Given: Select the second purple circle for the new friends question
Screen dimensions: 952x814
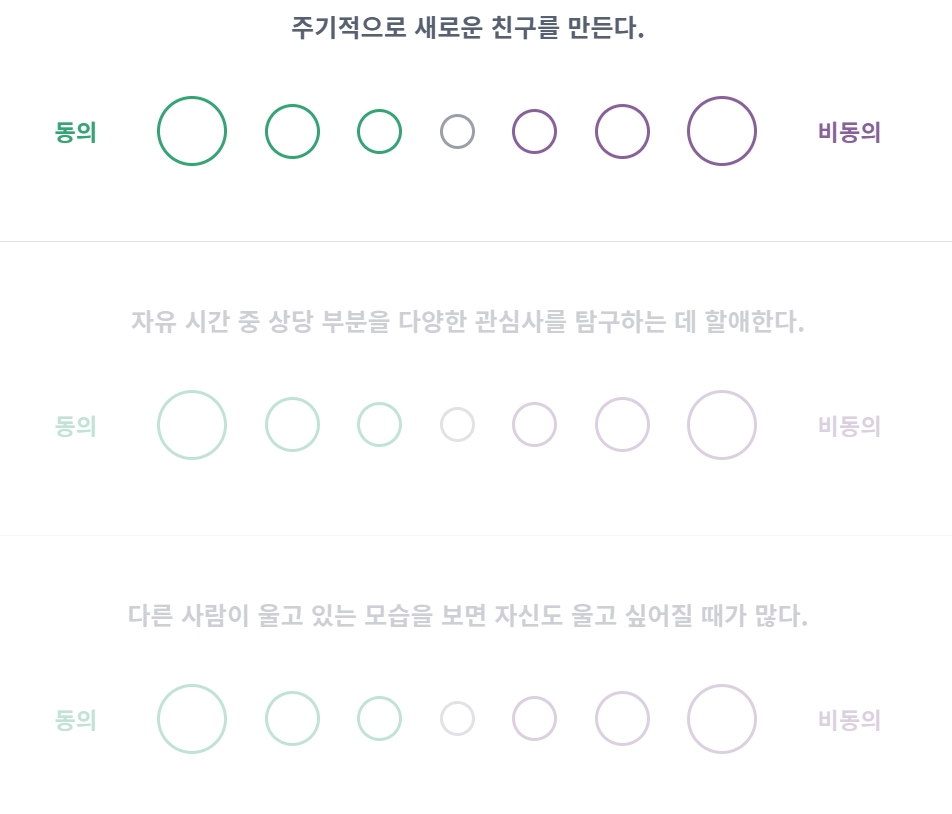Looking at the screenshot, I should click(622, 131).
